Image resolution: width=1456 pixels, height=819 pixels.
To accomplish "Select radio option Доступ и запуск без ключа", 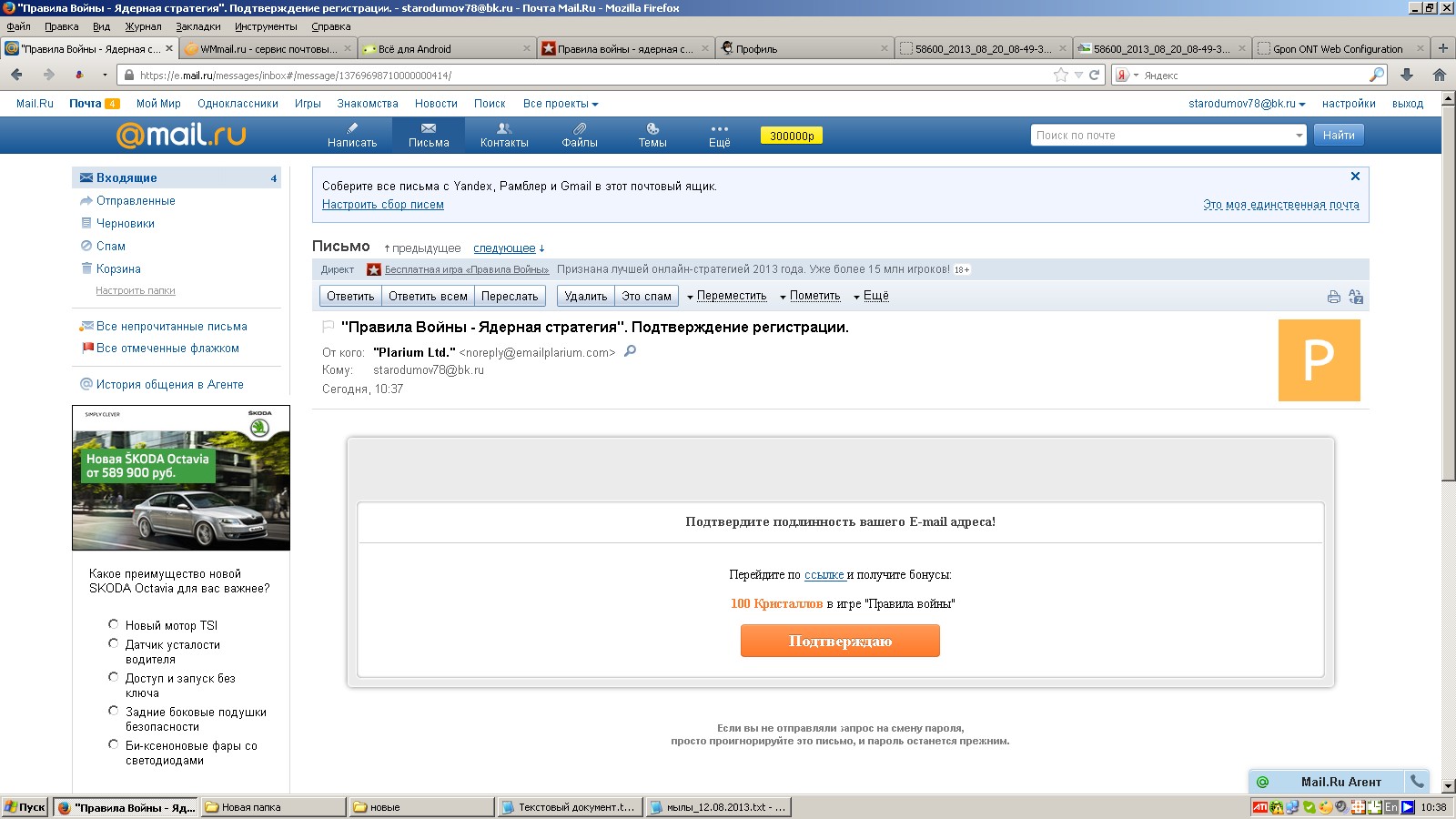I will (x=114, y=677).
